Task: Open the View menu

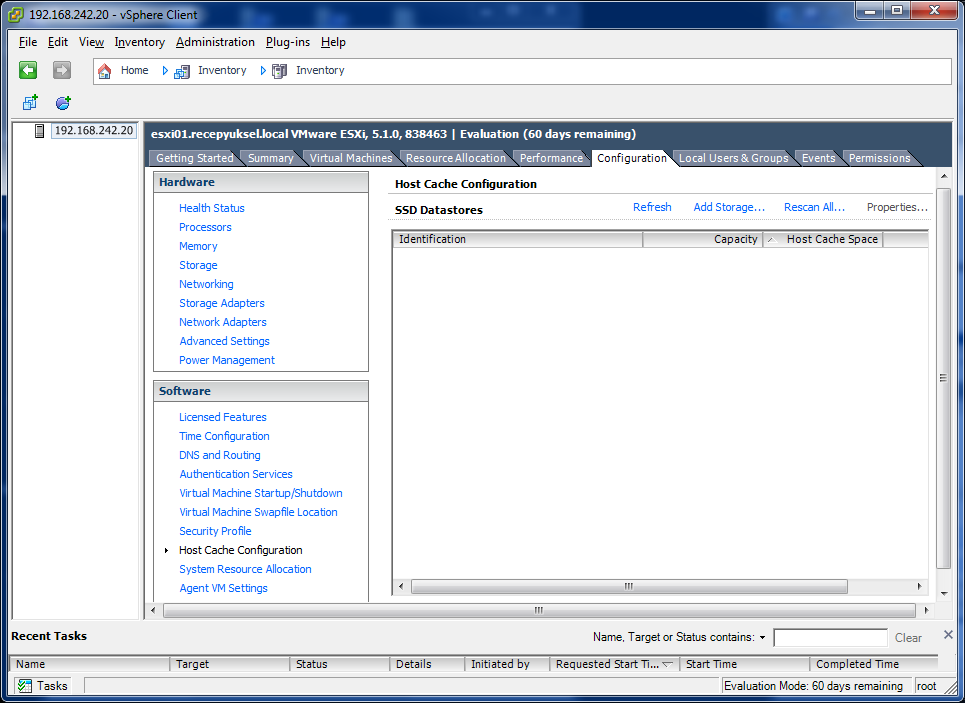Action: [x=91, y=42]
